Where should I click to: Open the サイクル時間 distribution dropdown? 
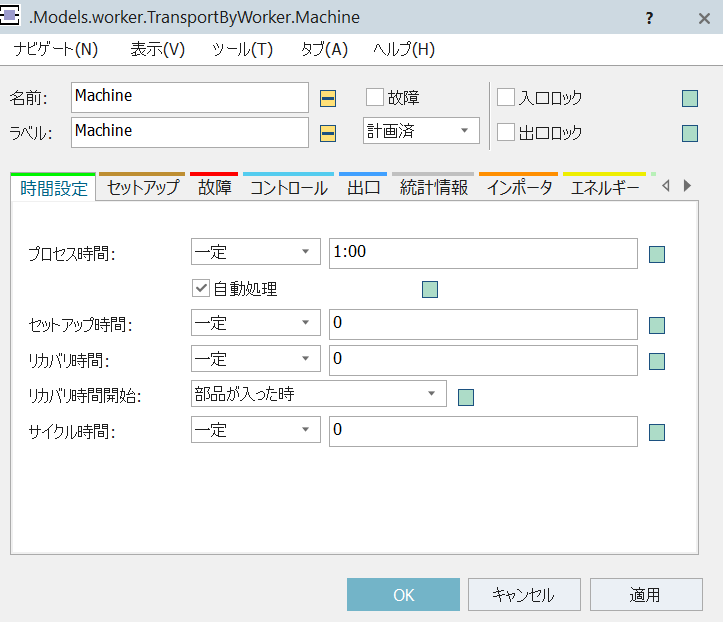coord(255,429)
